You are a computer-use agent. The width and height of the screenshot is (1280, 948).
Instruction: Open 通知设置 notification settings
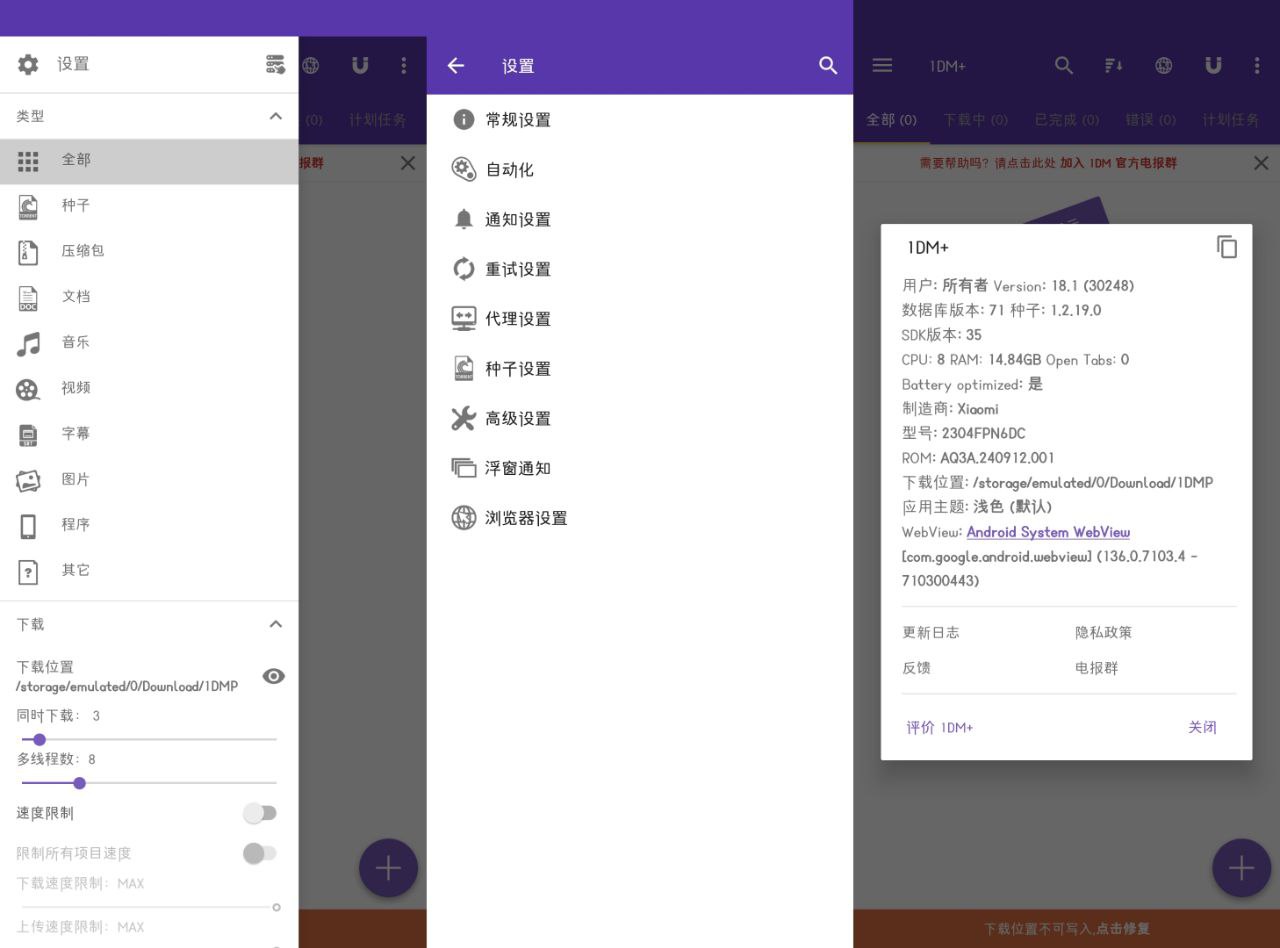point(640,220)
